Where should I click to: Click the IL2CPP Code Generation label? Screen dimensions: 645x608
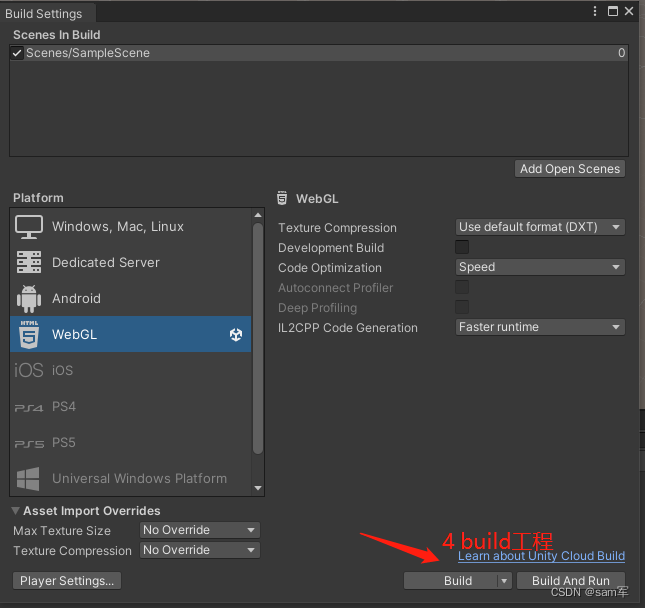point(348,328)
